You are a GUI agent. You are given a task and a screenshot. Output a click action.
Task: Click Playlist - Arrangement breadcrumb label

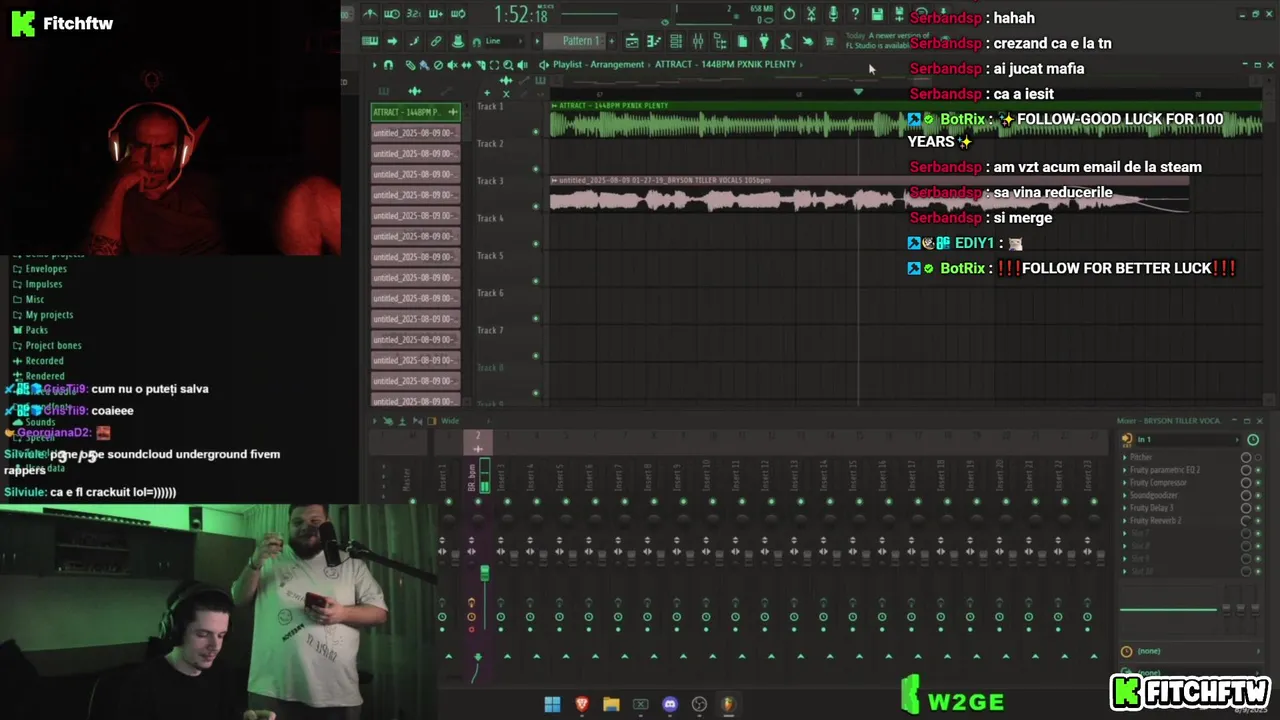598,65
